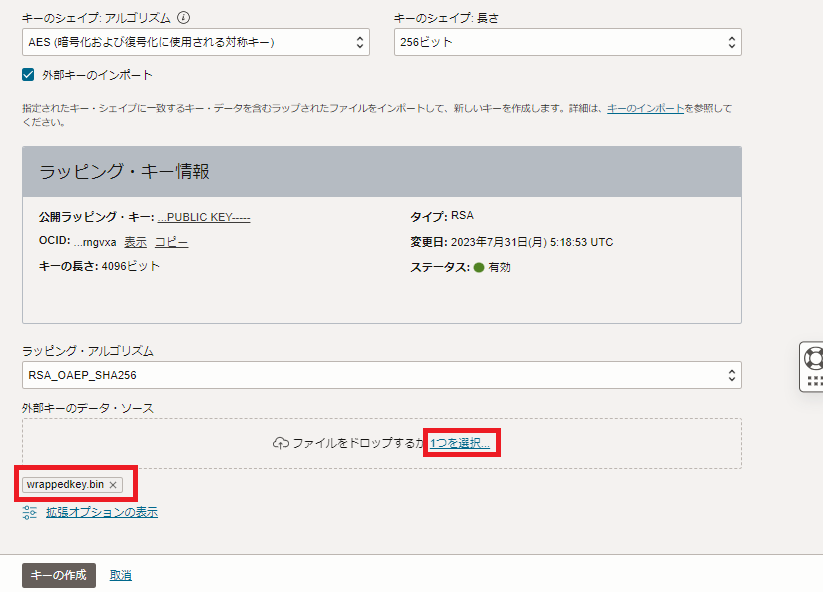Open the キーのインポート documentation link
Viewport: 823px width, 592px height.
point(646,108)
